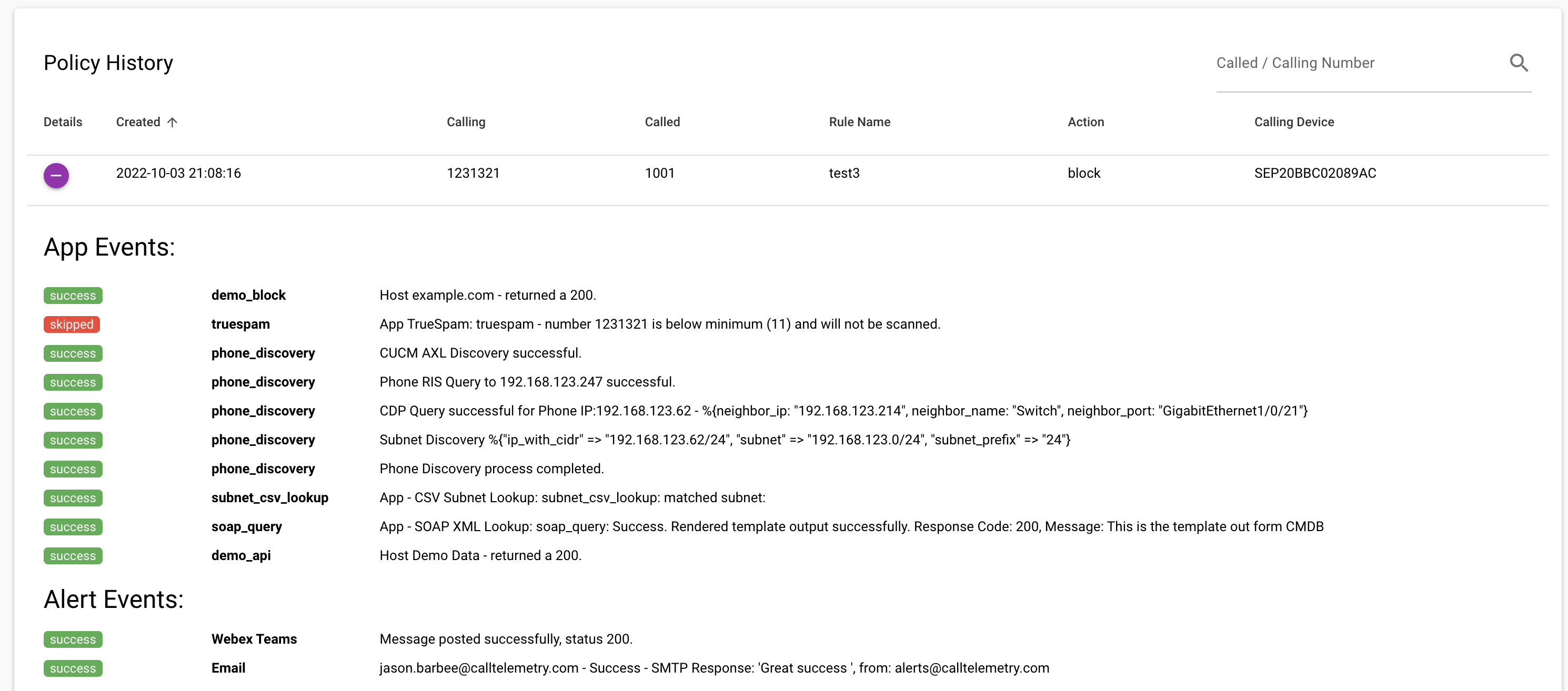Click the 'success' badge next to soap_query

pos(73,527)
